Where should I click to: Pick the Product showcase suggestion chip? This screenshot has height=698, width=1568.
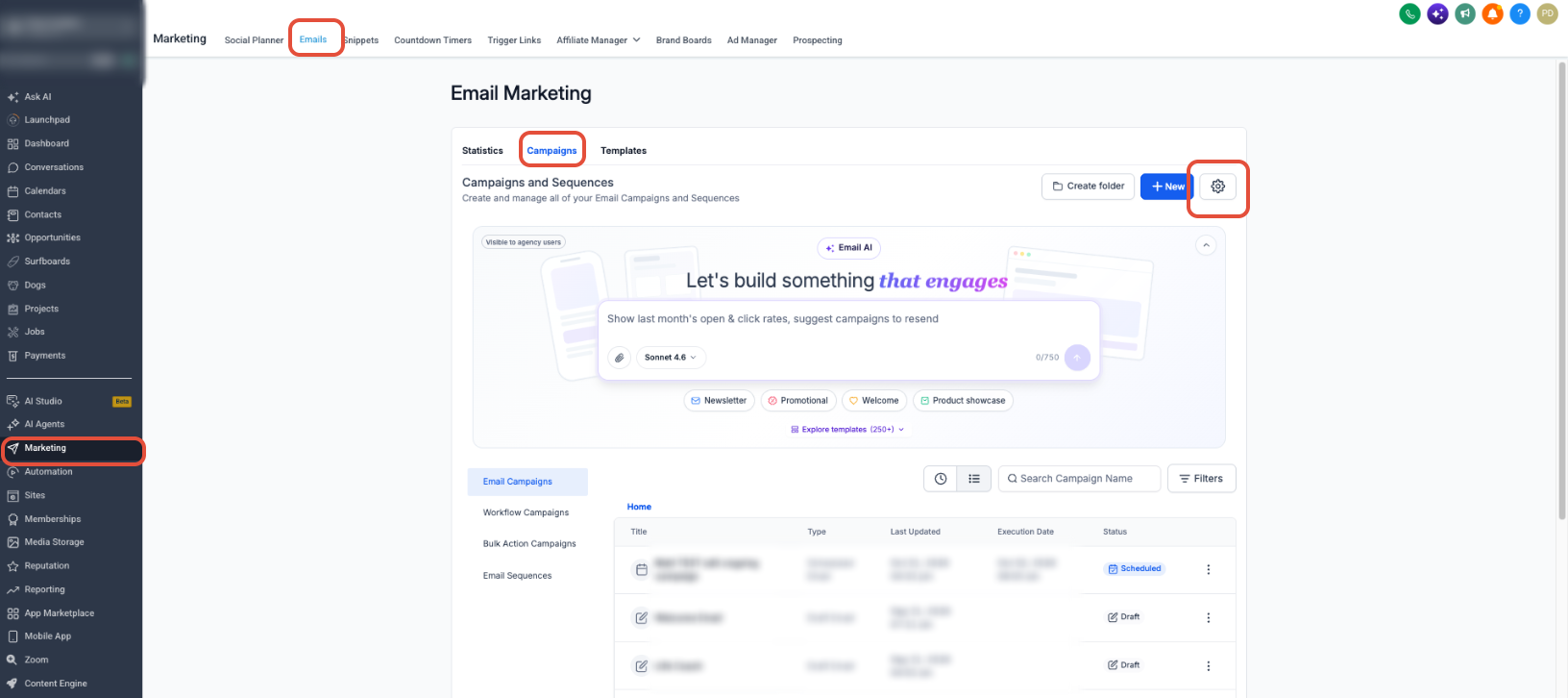963,401
